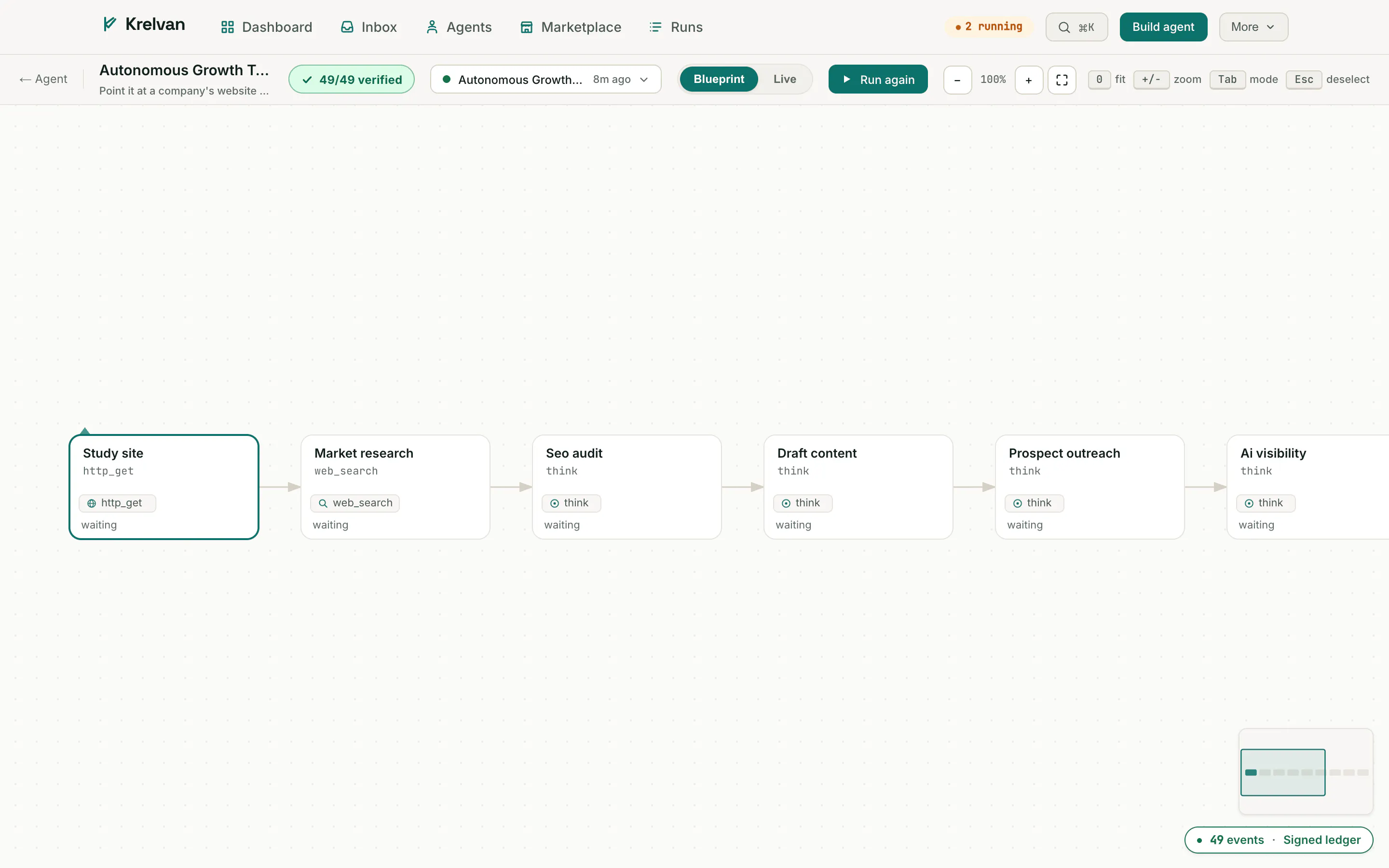Viewport: 1389px width, 868px height.
Task: Switch to Live mode
Action: (784, 79)
